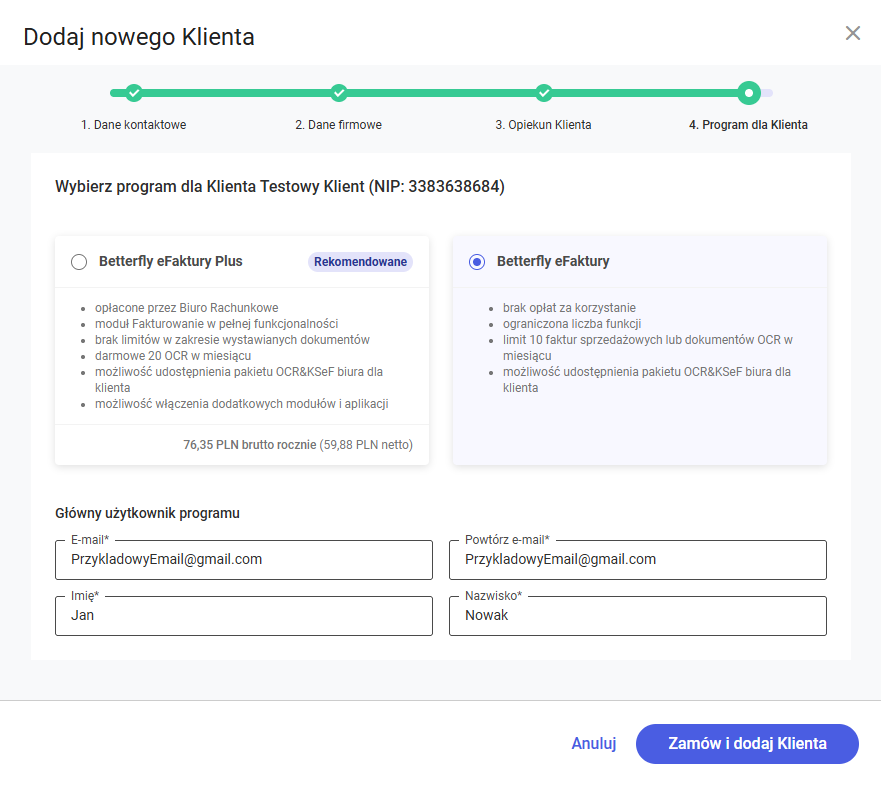Click the Program dla Klienta step label
This screenshot has width=881, height=786.
pos(748,125)
